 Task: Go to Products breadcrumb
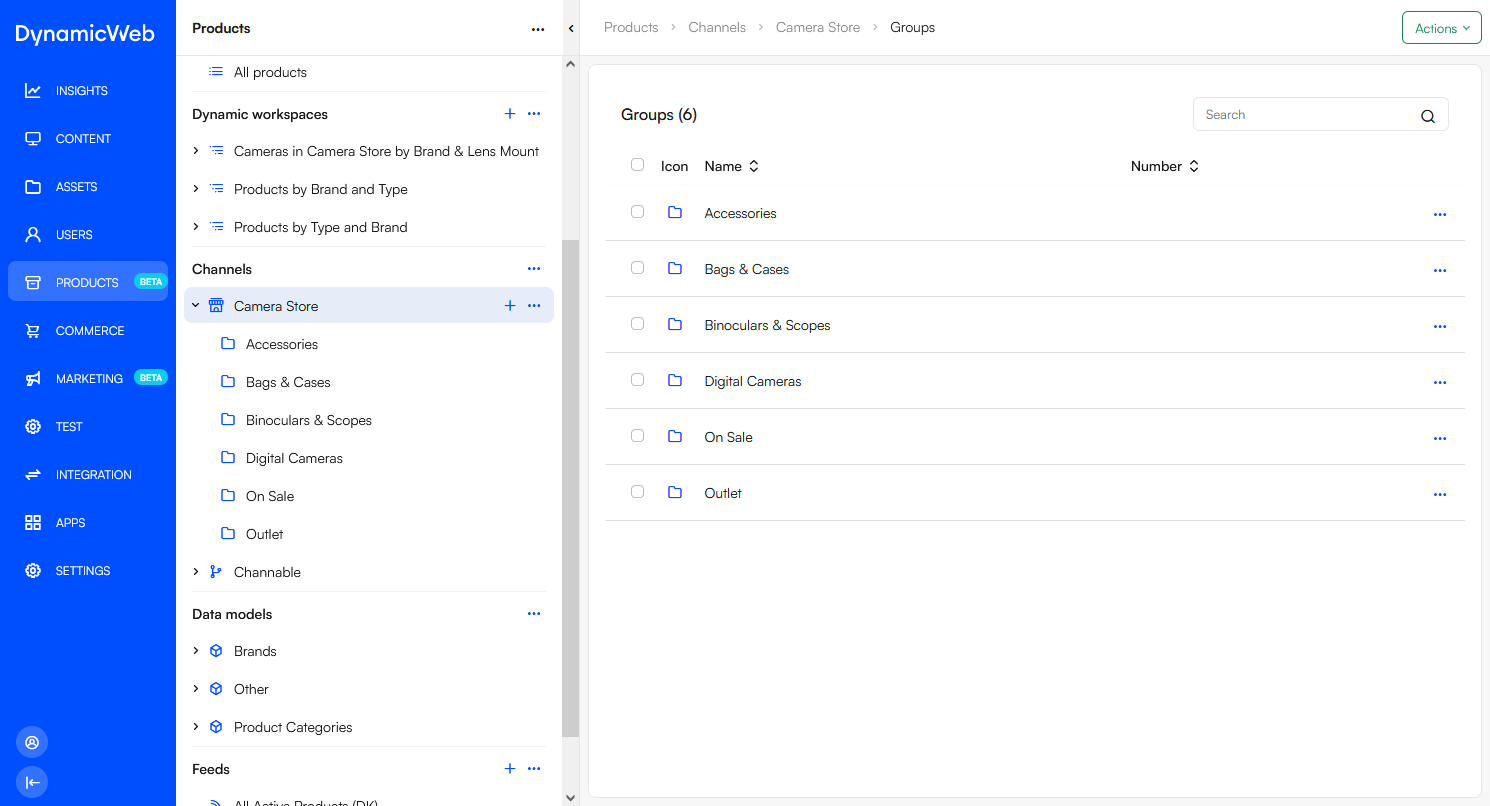[631, 27]
